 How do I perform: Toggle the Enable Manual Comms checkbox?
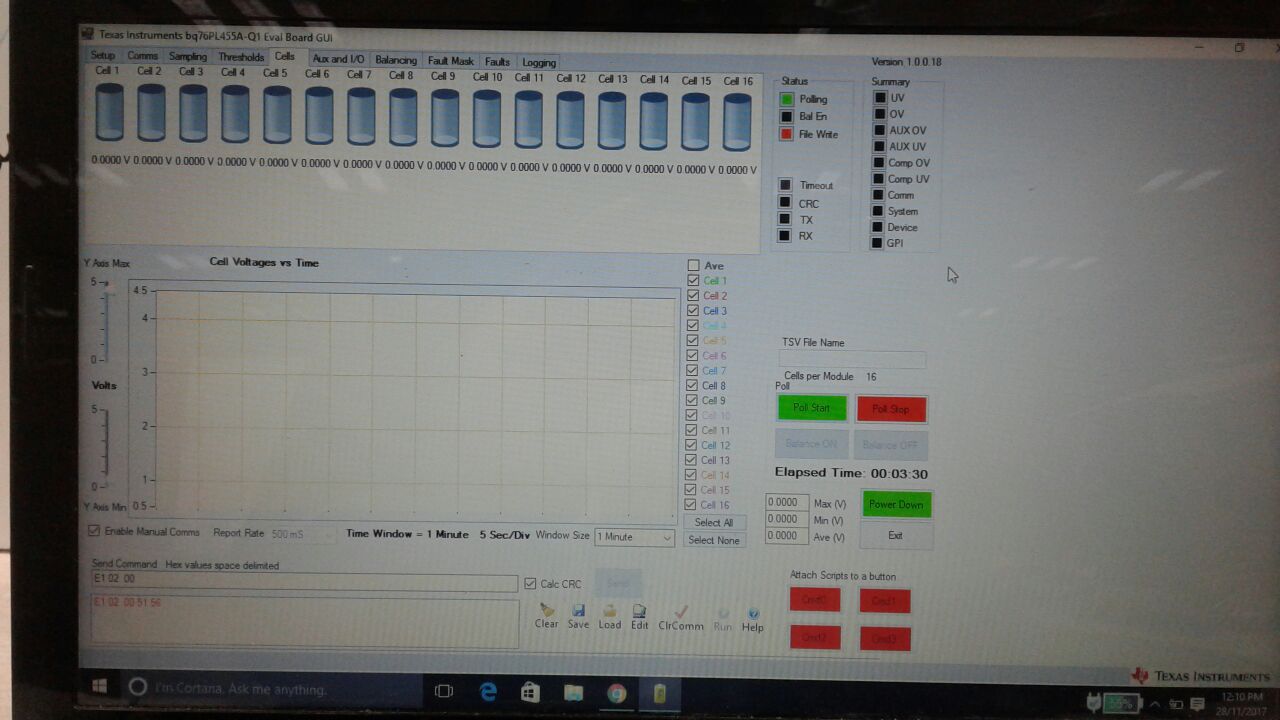point(94,531)
